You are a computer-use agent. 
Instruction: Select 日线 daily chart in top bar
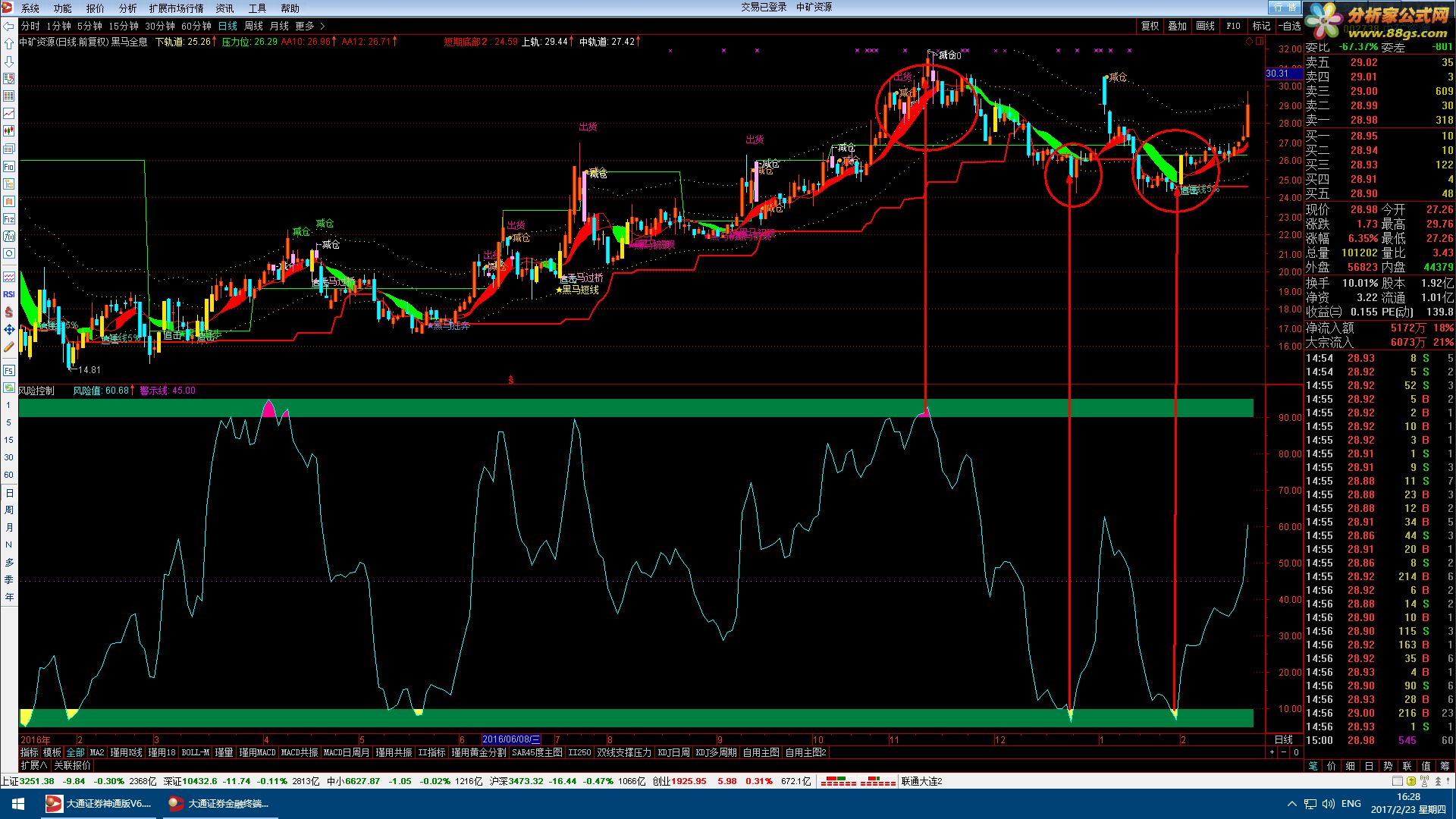[227, 26]
